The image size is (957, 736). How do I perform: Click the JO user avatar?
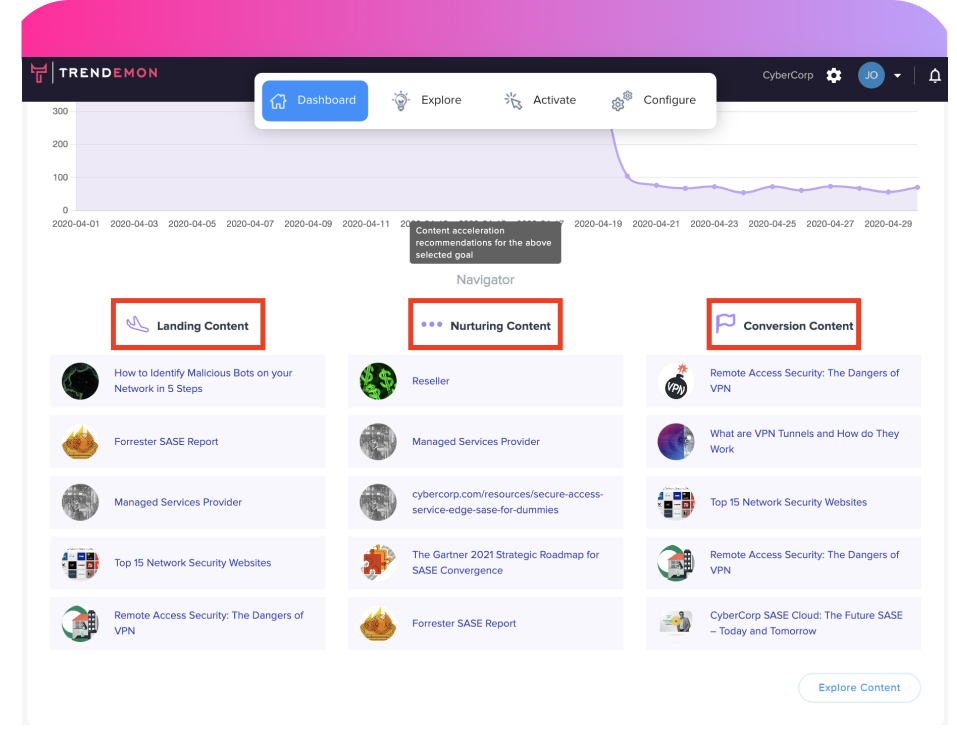click(x=871, y=75)
